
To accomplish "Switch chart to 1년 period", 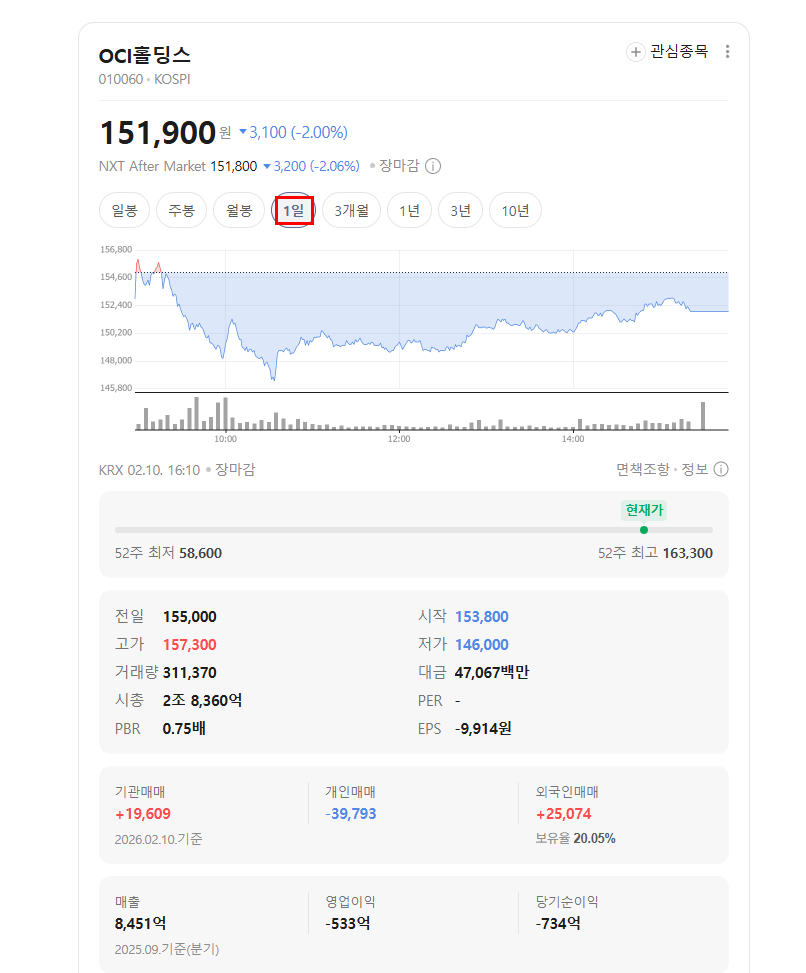I will tap(410, 210).
